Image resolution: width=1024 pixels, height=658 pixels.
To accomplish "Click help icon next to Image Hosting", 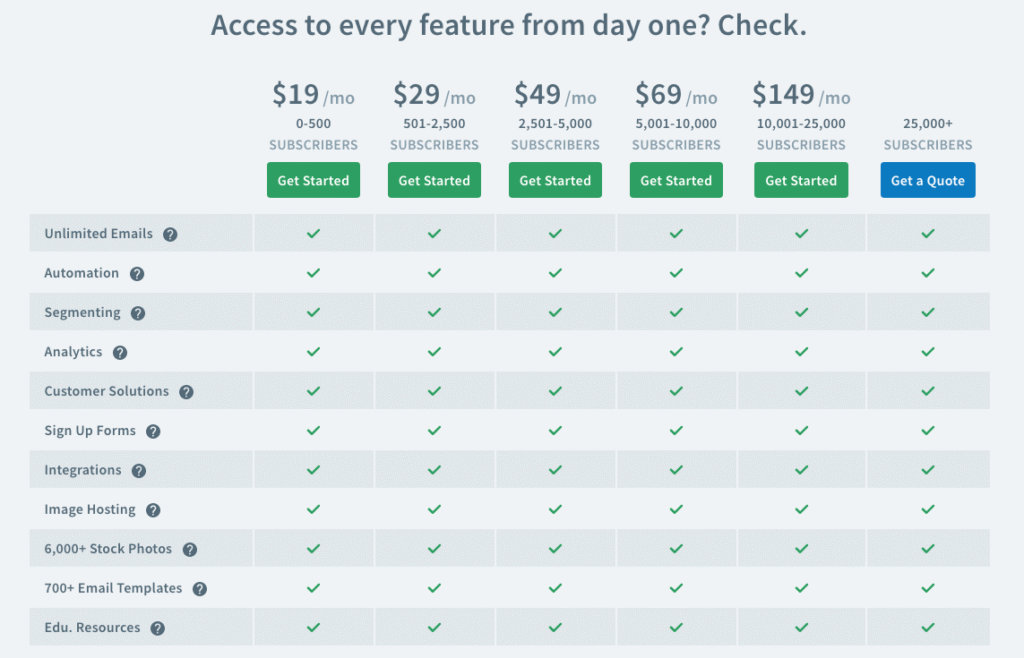I will pos(153,510).
